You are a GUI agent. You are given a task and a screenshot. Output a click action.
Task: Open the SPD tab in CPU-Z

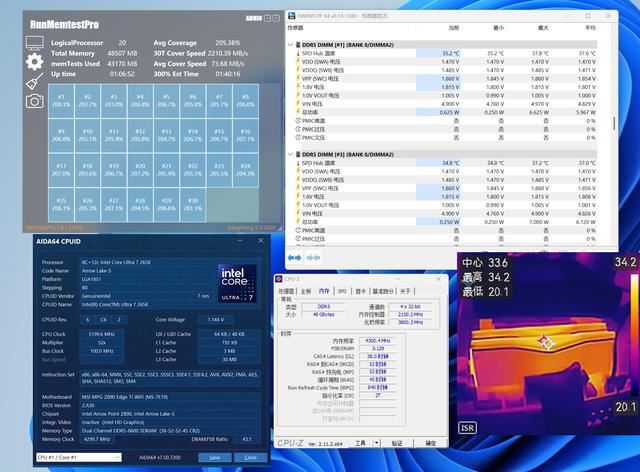342,291
